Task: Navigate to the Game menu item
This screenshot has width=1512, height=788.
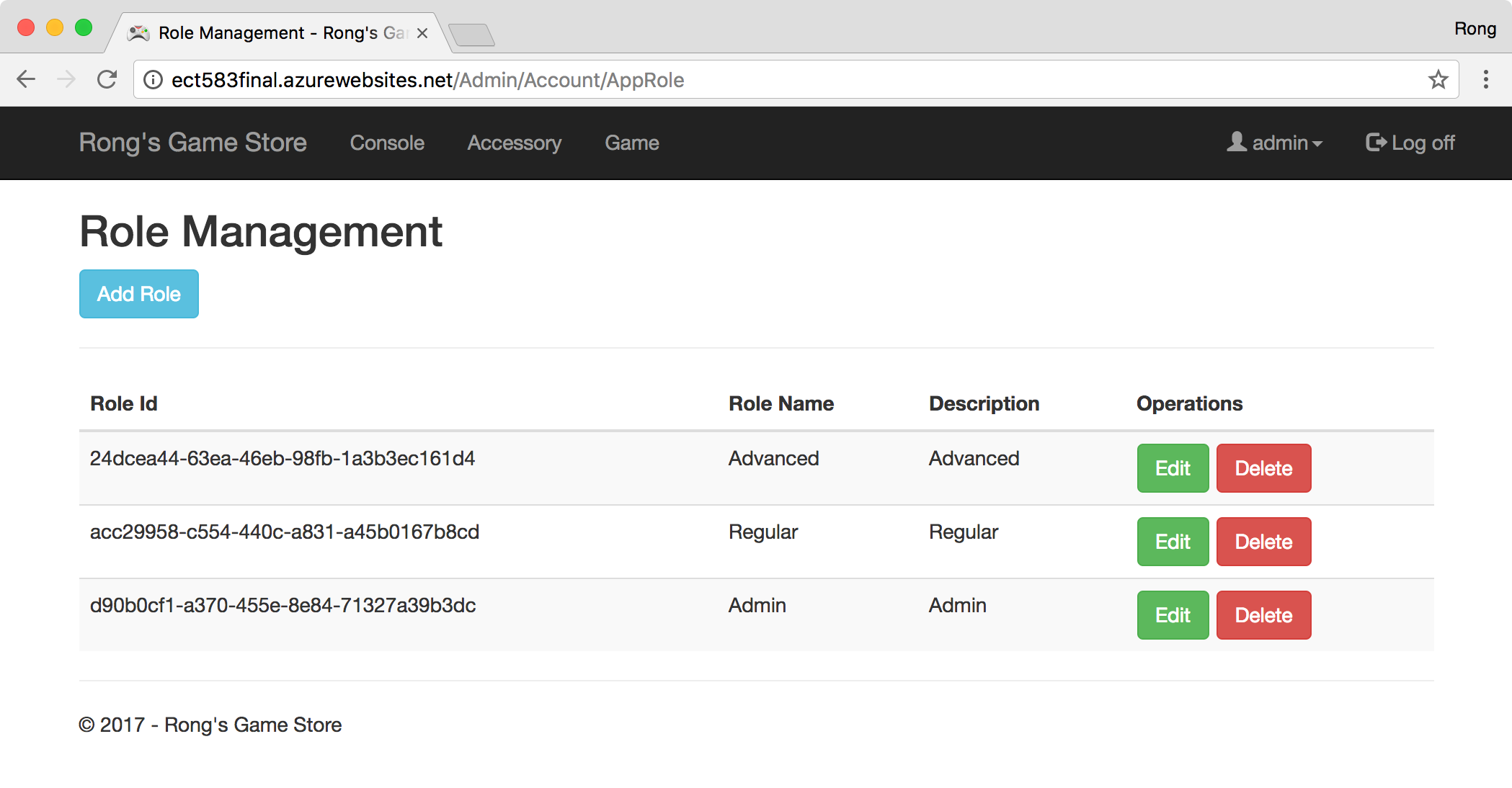Action: point(632,143)
